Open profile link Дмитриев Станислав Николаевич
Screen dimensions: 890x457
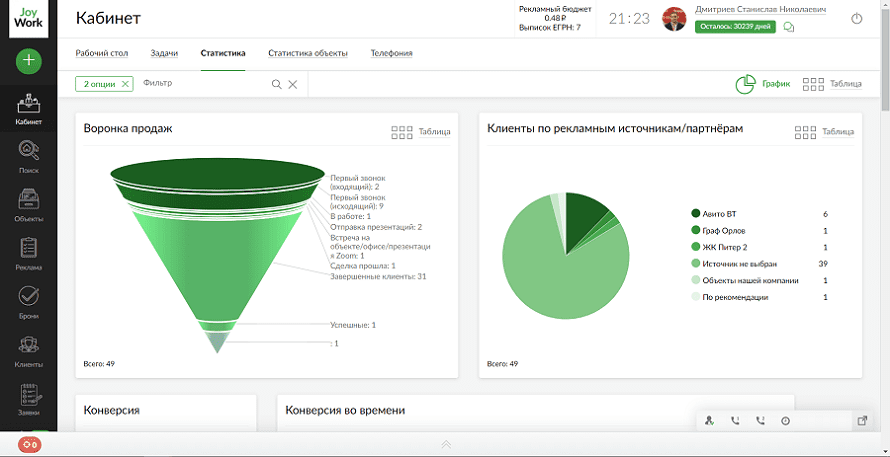[x=760, y=9]
